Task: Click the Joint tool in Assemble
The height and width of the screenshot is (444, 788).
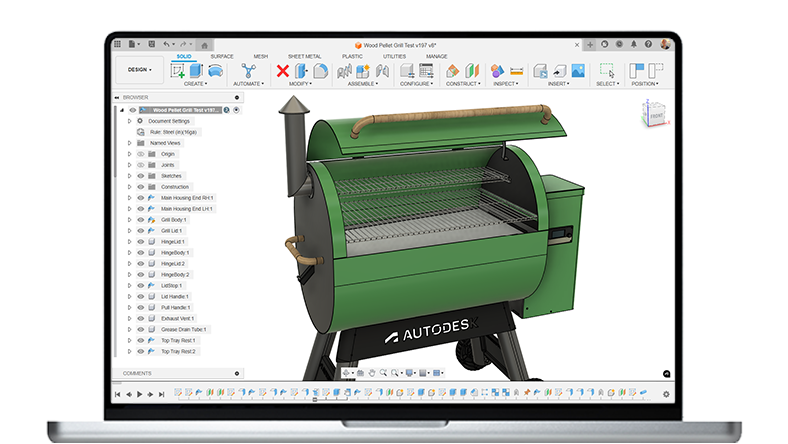Action: (344, 71)
